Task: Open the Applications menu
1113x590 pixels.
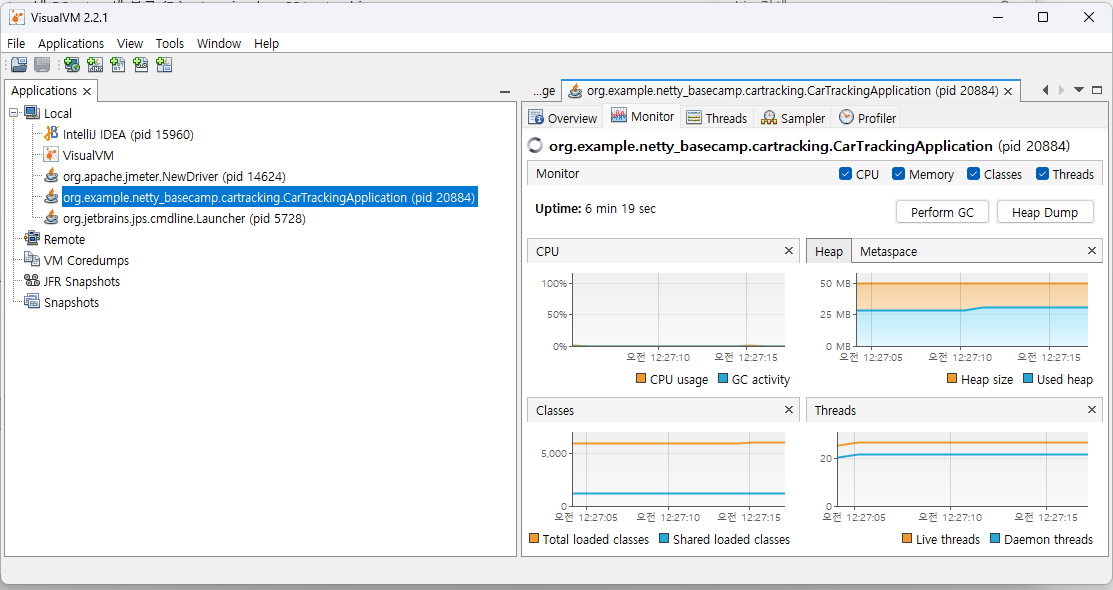Action: [x=71, y=43]
